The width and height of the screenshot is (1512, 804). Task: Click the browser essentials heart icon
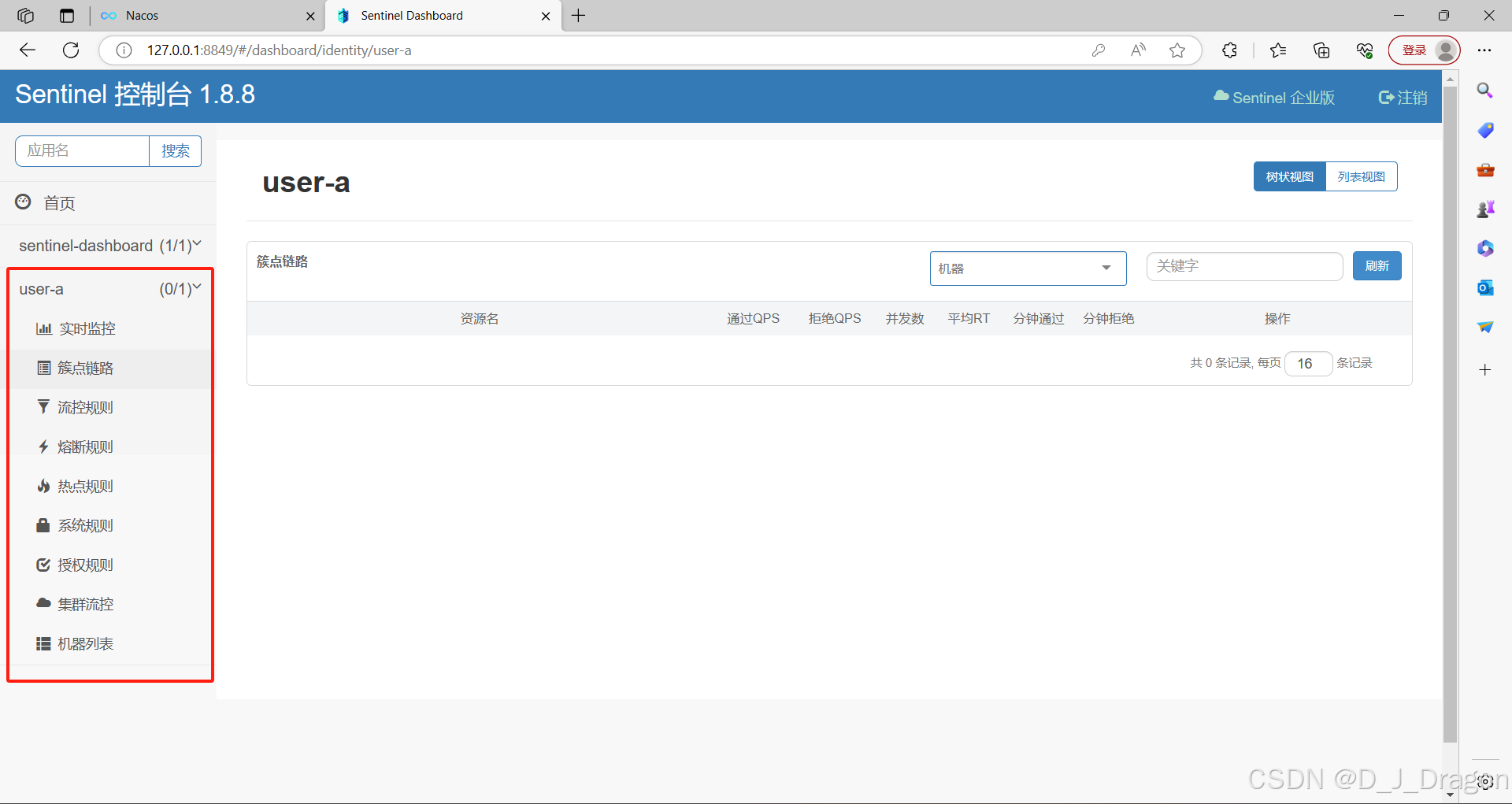[x=1365, y=50]
